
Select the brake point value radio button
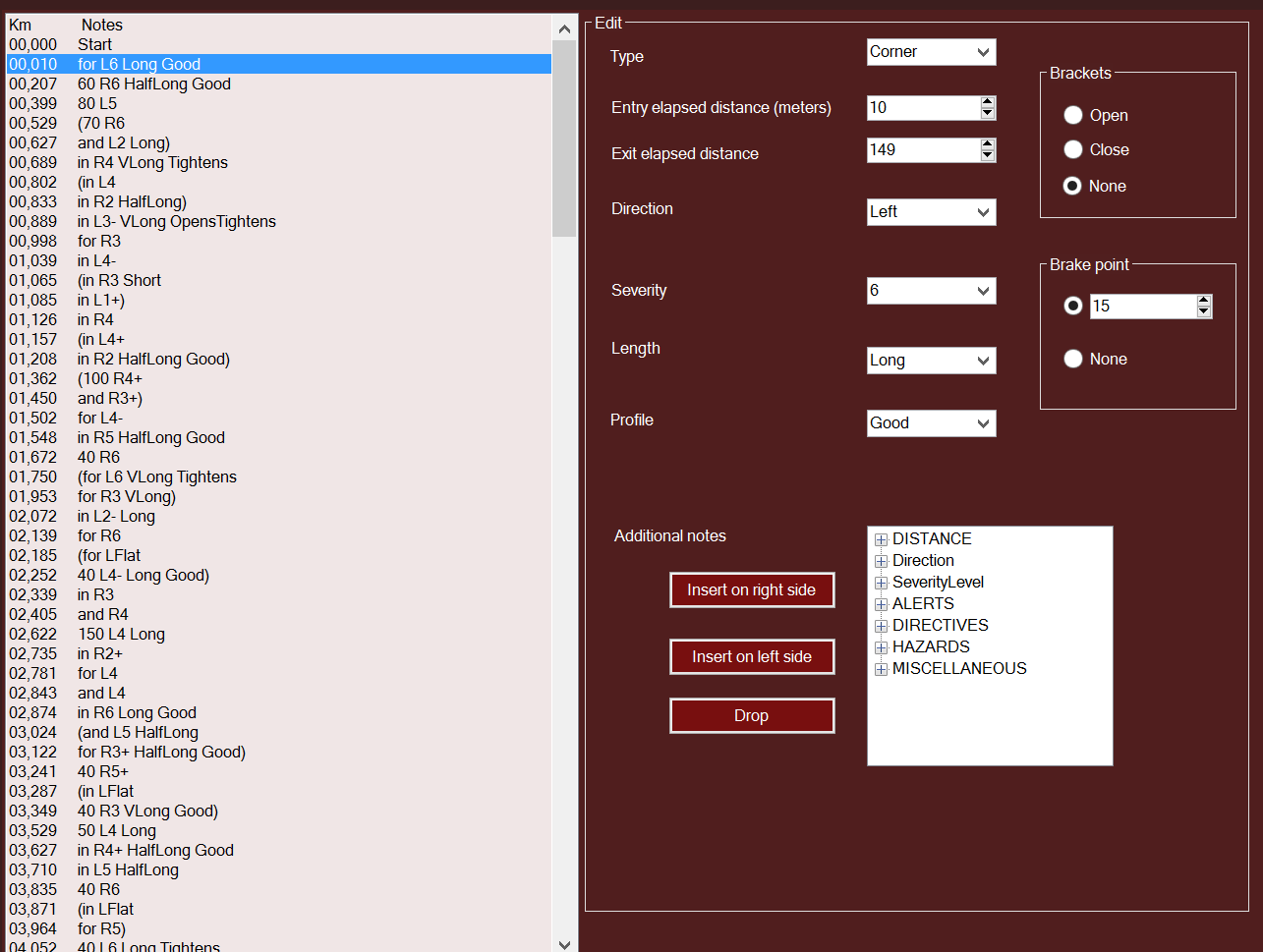[x=1073, y=306]
